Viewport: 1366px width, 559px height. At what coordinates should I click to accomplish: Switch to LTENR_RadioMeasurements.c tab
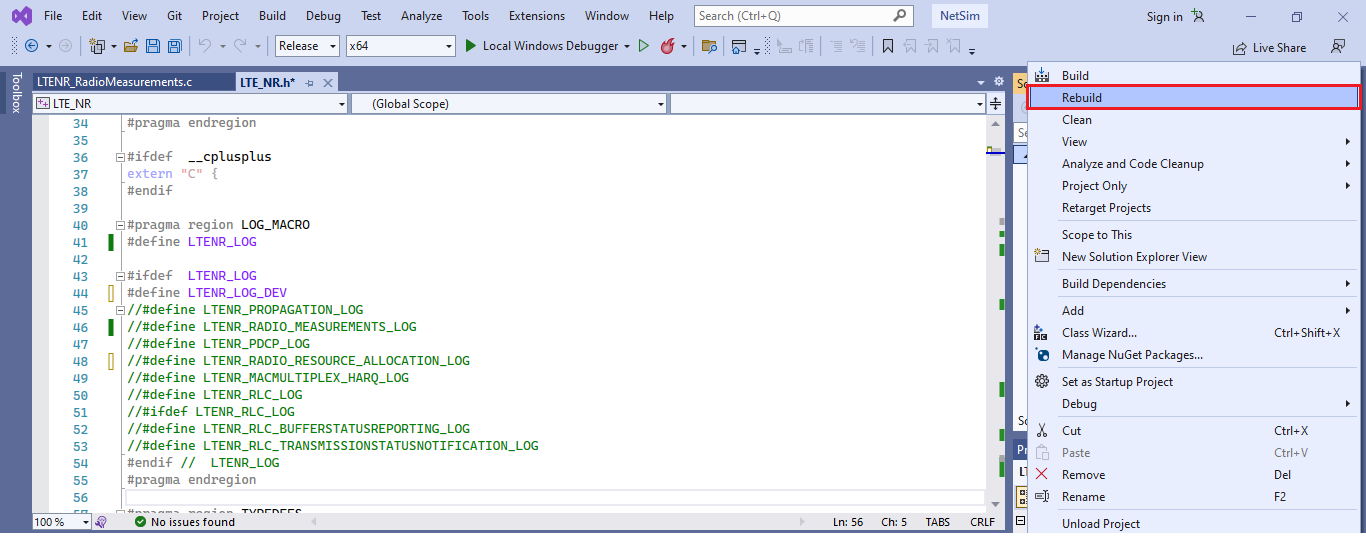113,82
